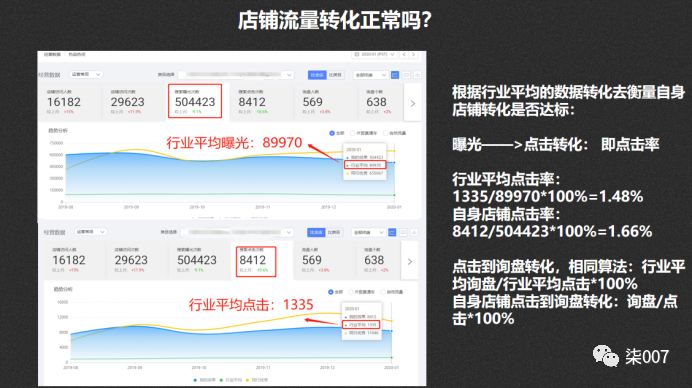This screenshot has height=388, width=692.
Task: Select 比全店 button in the clicks-chart panel
Action: point(316,232)
